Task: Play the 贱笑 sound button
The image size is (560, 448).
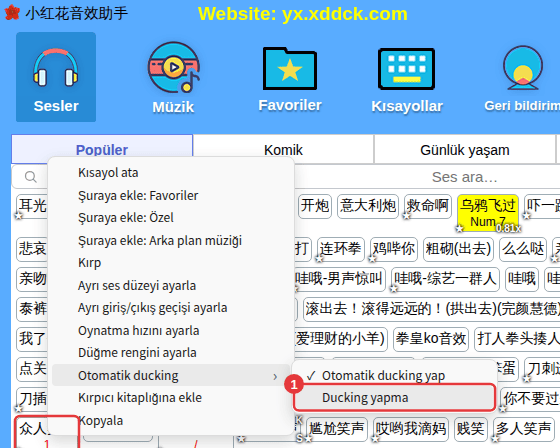Action: [470, 429]
